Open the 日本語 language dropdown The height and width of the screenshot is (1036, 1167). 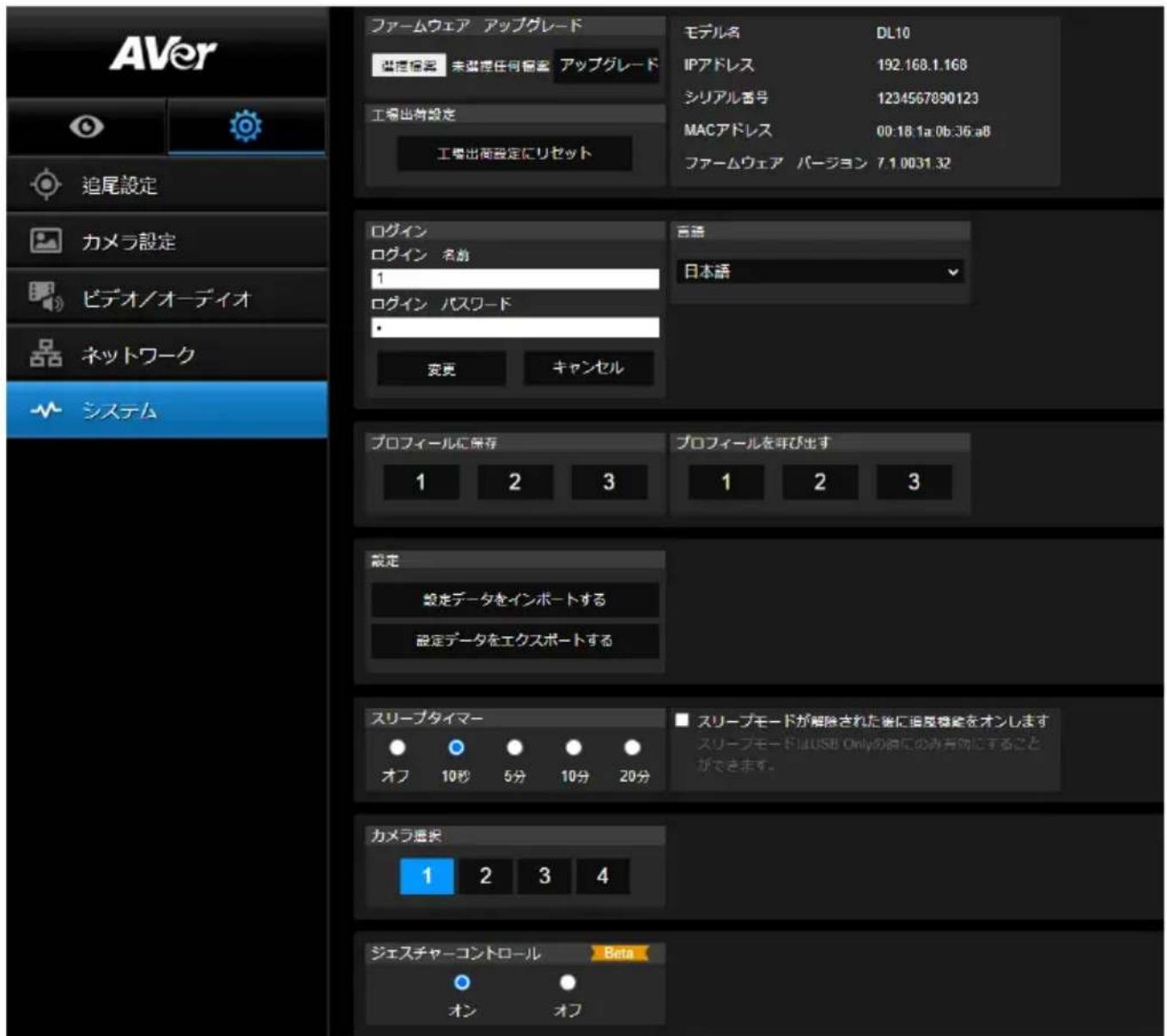coord(820,271)
